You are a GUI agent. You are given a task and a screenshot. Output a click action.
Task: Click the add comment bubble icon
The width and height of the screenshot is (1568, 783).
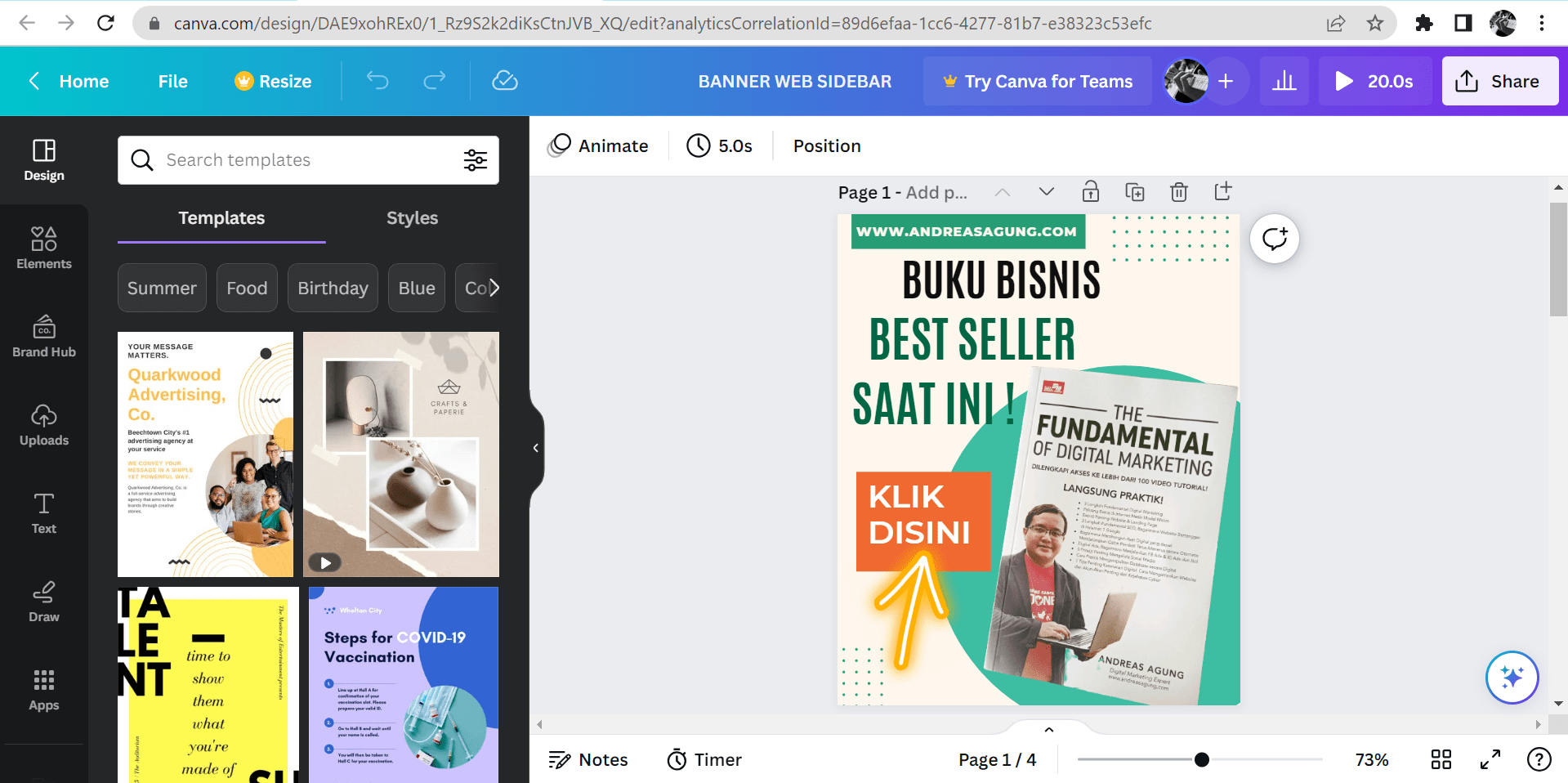1274,239
